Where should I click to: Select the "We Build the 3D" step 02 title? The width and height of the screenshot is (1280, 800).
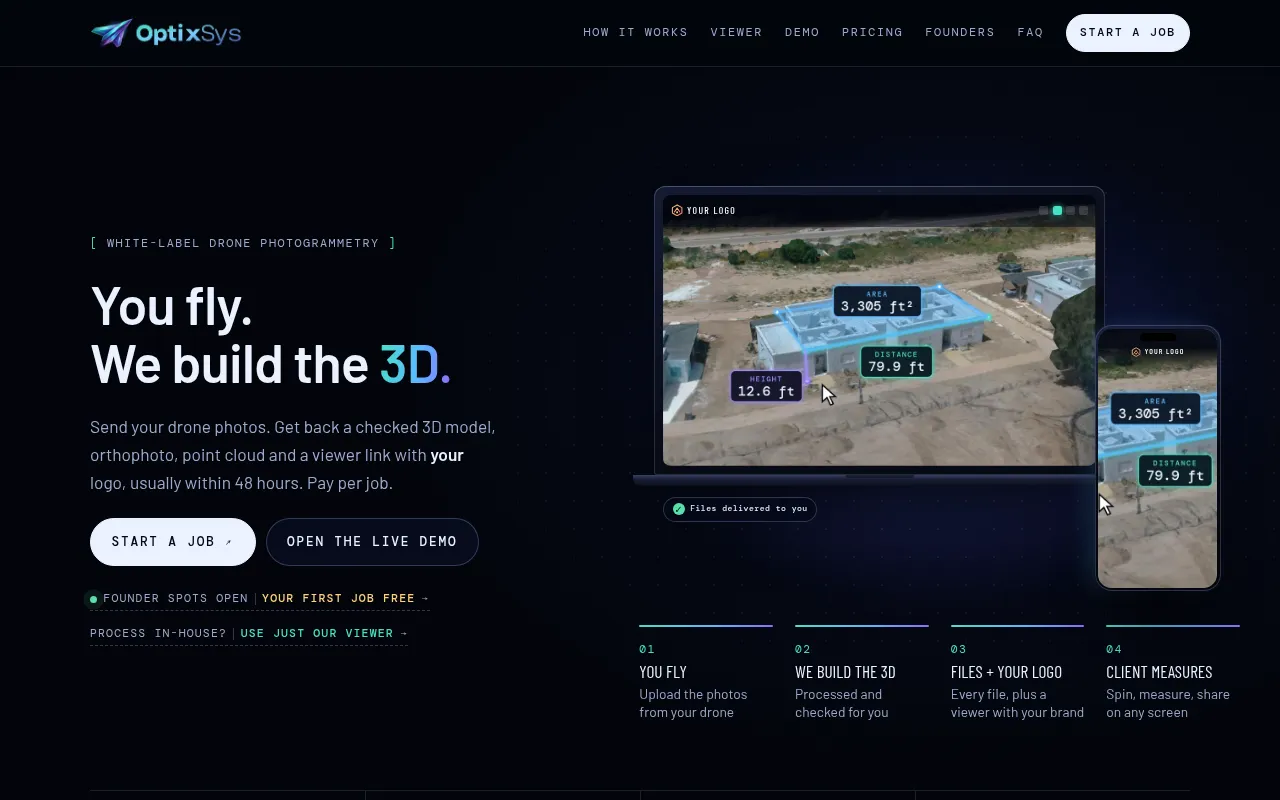pos(845,673)
